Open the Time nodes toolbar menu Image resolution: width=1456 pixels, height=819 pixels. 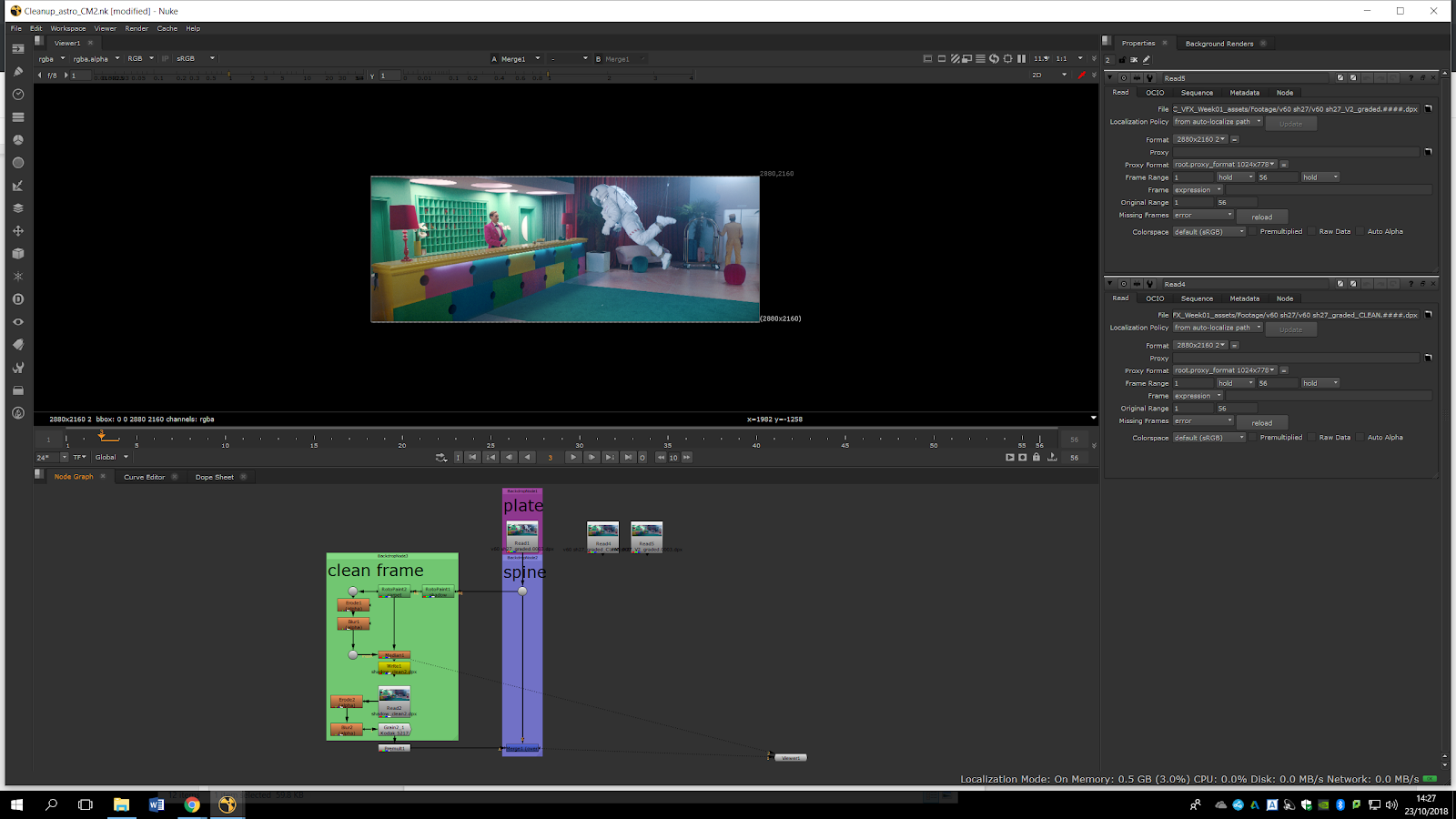[x=17, y=95]
